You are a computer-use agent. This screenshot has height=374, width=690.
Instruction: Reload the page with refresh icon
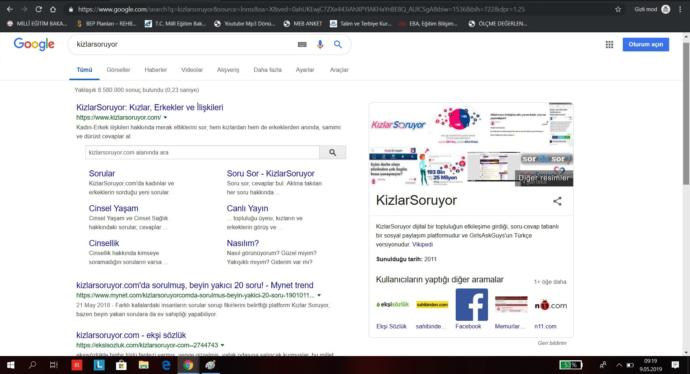click(39, 9)
